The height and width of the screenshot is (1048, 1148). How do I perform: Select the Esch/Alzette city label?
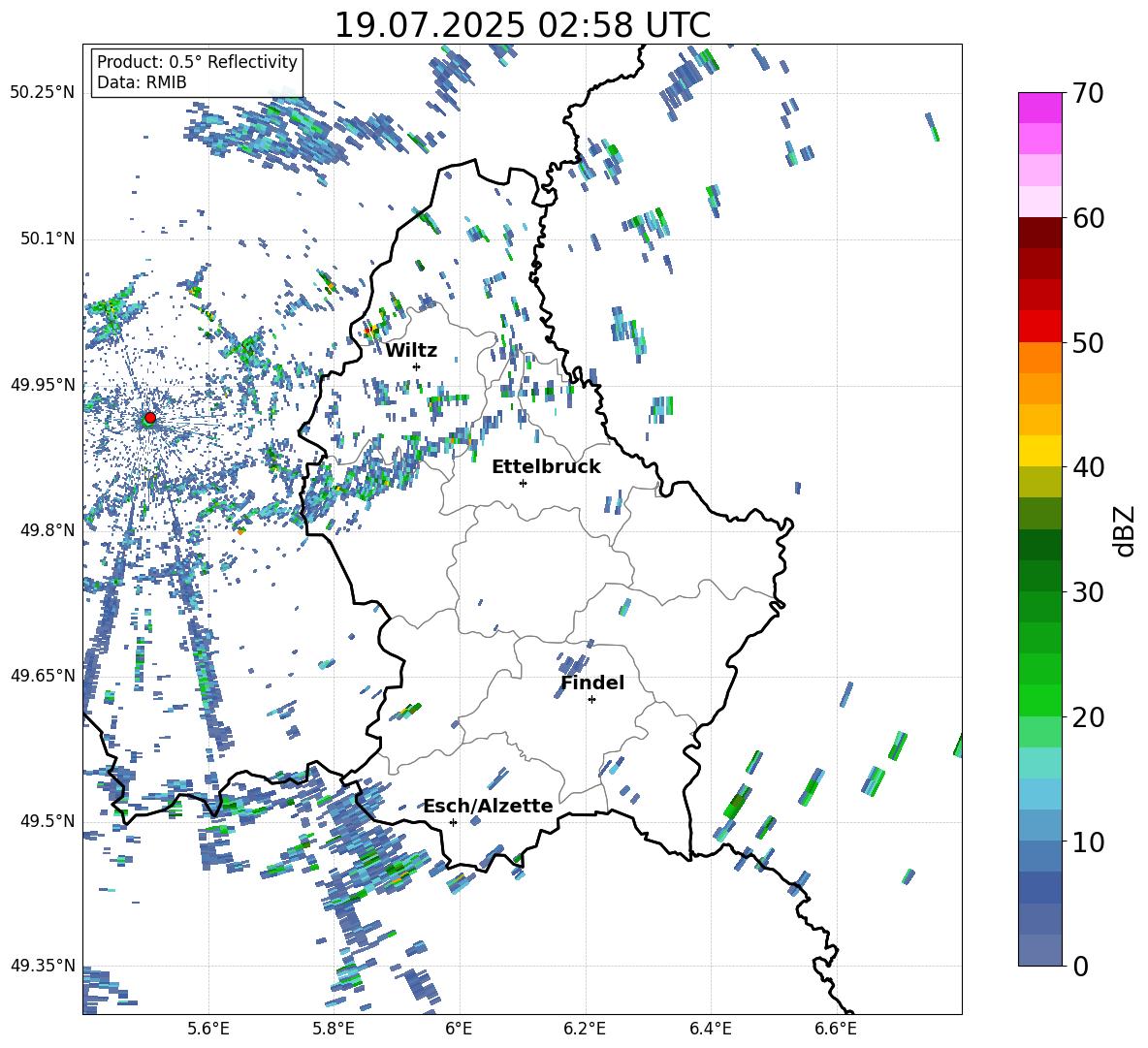tap(489, 807)
